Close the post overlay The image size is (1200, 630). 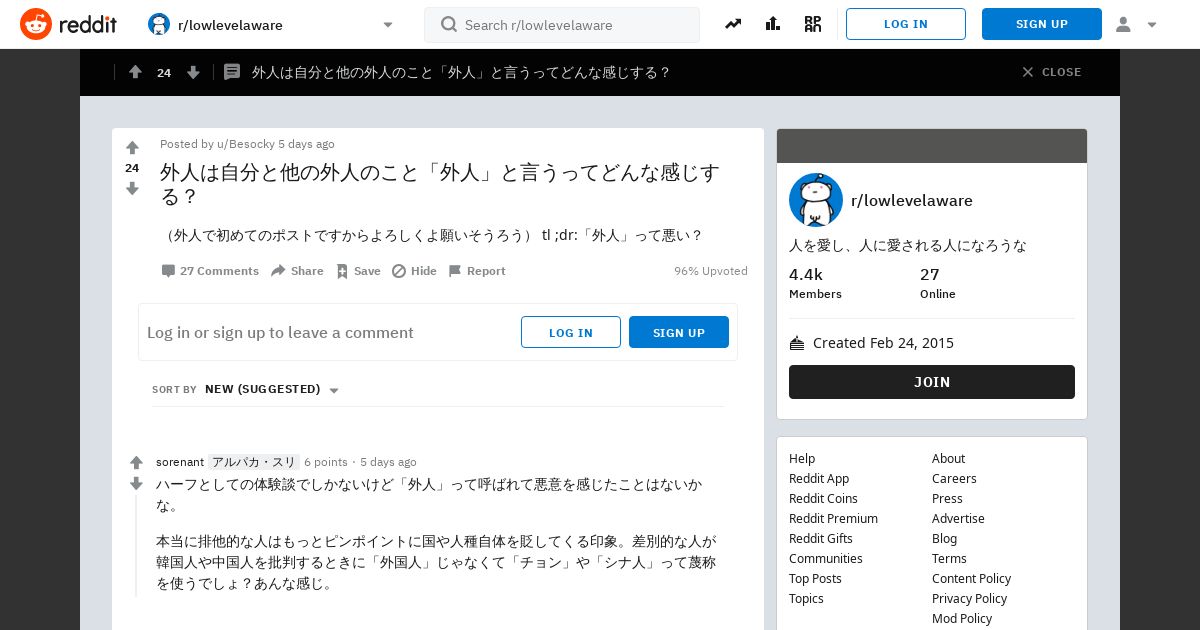tap(1052, 72)
